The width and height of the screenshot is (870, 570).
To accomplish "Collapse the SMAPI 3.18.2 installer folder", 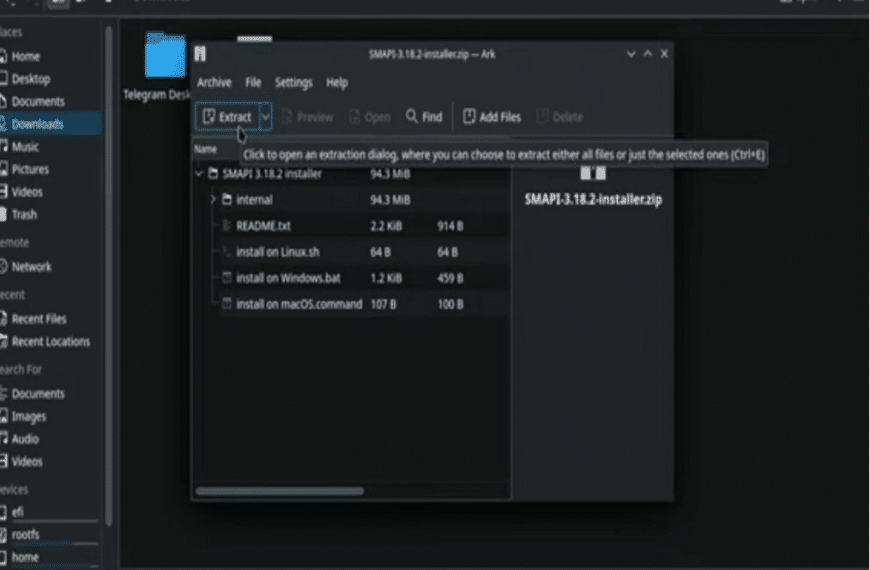I will (x=199, y=174).
